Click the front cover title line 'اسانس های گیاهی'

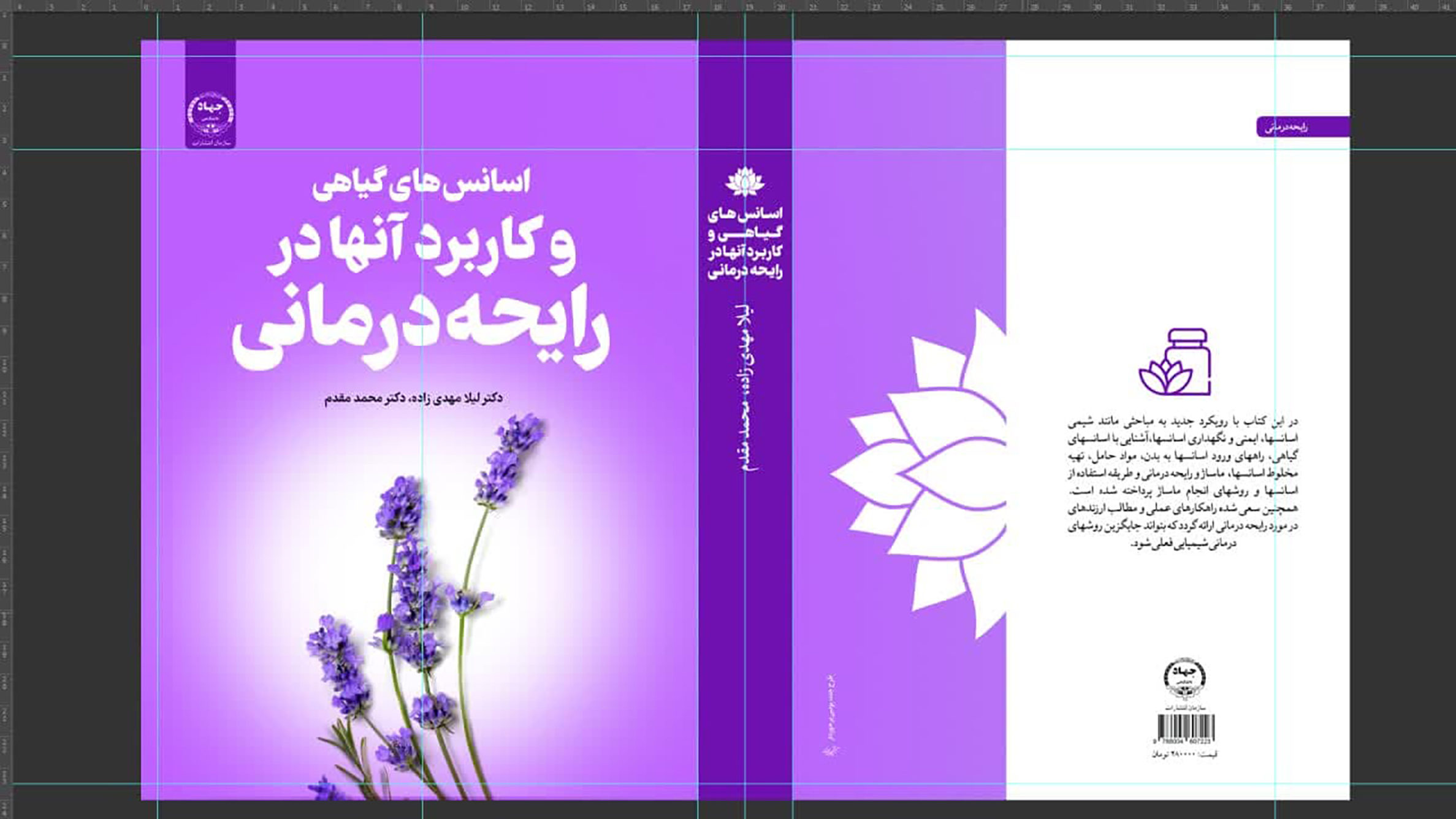[421, 183]
